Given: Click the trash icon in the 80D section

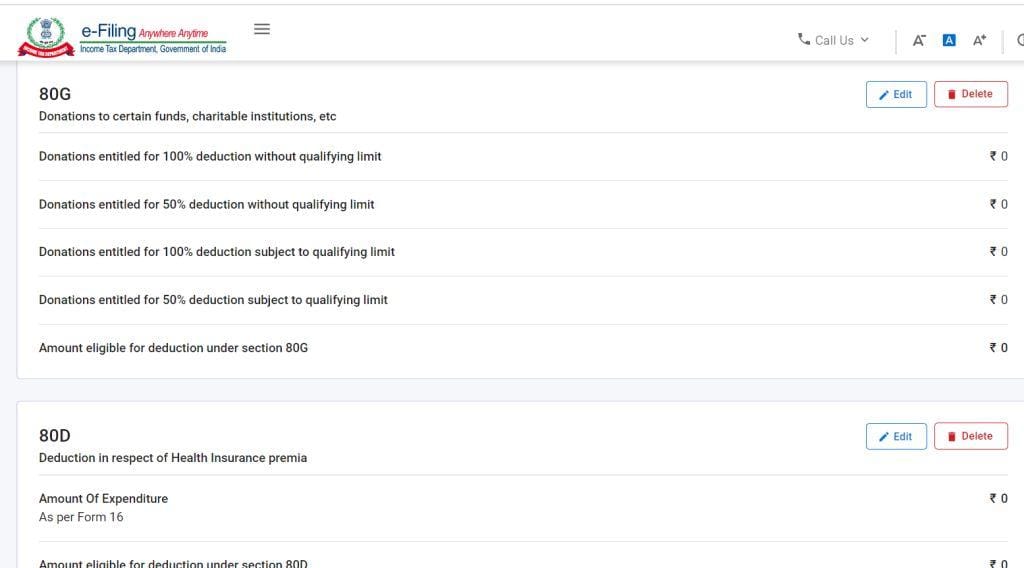Looking at the screenshot, I should coord(952,437).
